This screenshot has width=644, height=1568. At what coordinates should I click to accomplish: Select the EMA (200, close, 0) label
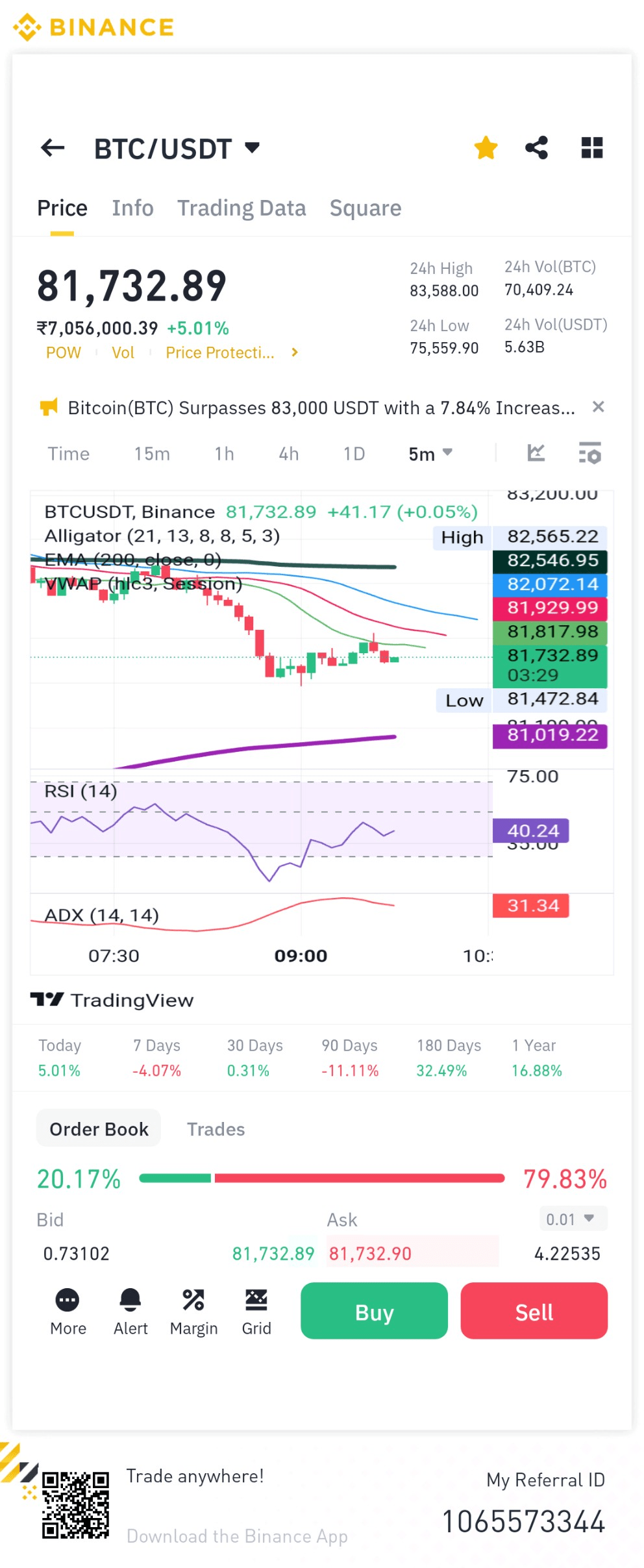[x=132, y=560]
